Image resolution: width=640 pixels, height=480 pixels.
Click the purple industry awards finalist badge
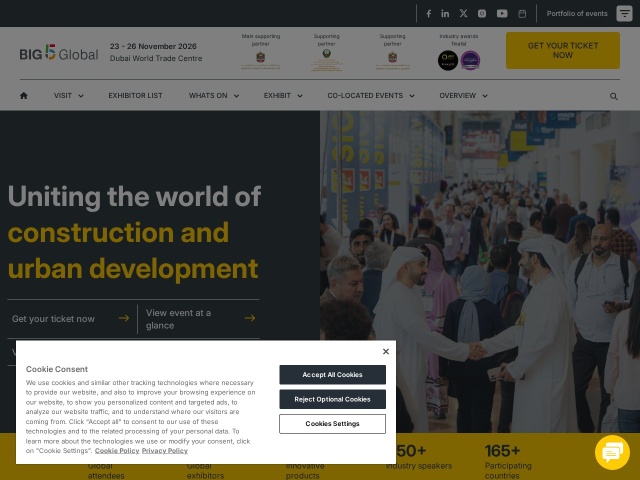click(x=470, y=60)
